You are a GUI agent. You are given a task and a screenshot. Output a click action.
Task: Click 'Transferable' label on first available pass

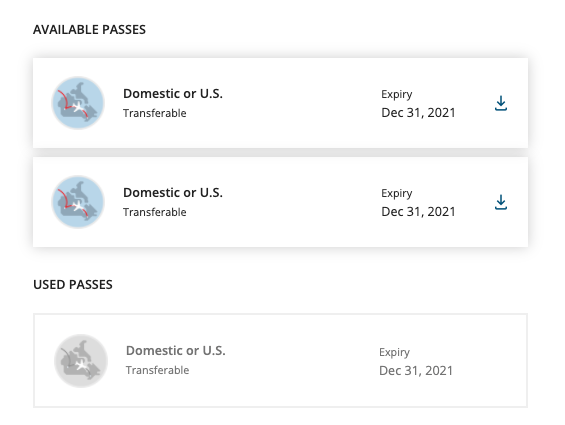pyautogui.click(x=155, y=113)
